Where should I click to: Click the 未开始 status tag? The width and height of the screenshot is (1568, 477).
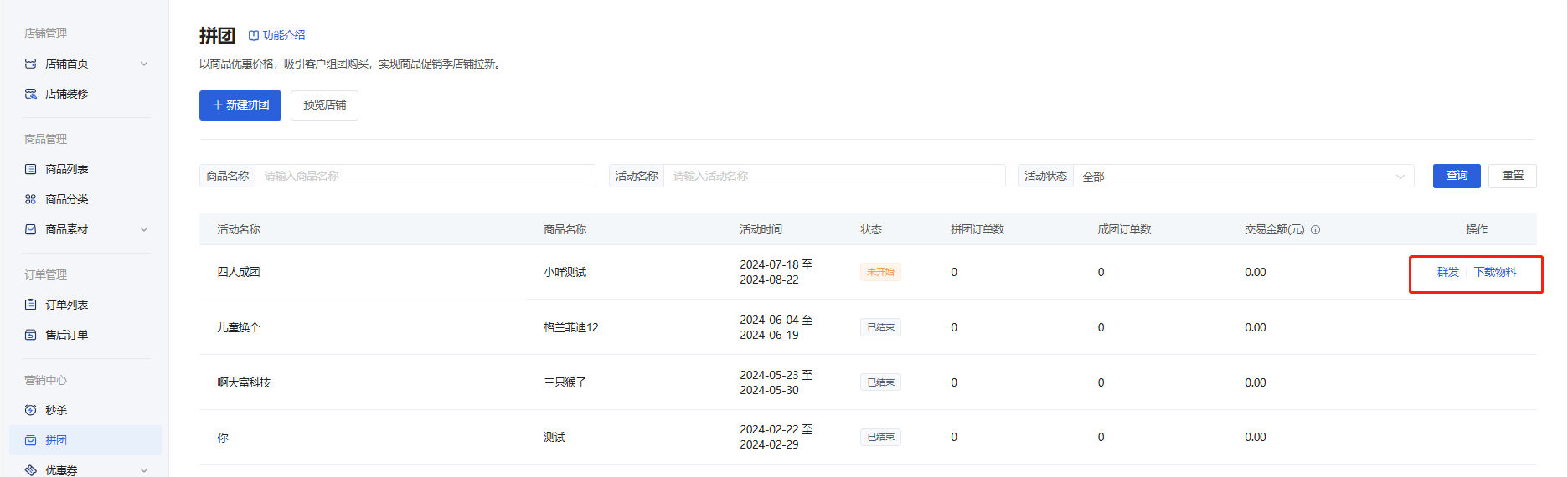pyautogui.click(x=880, y=272)
